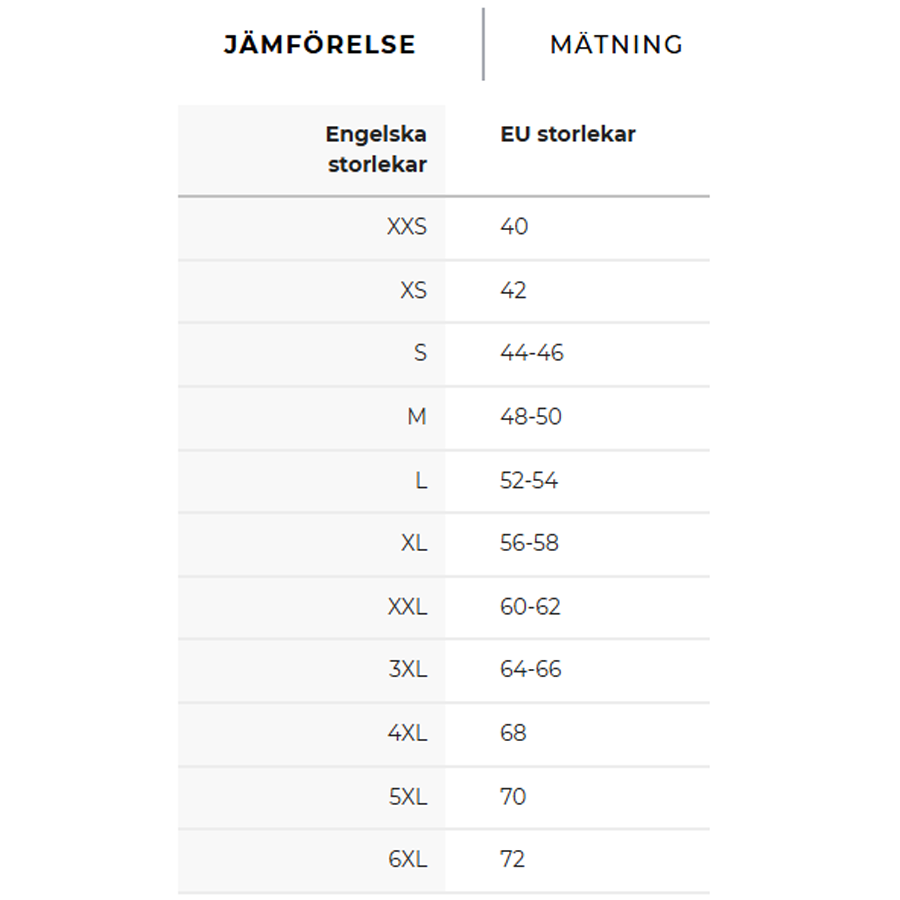Click EU size 56-58 value
The height and width of the screenshot is (900, 900).
[x=529, y=542]
